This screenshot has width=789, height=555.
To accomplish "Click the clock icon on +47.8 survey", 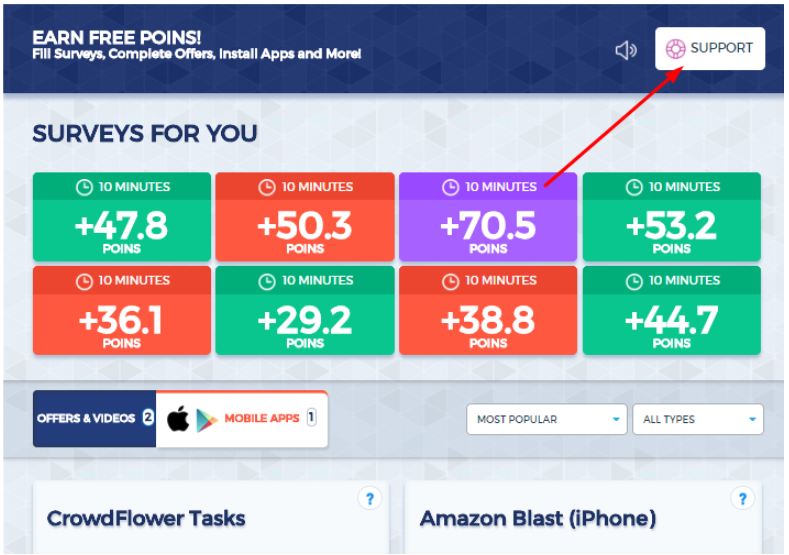I will (84, 187).
